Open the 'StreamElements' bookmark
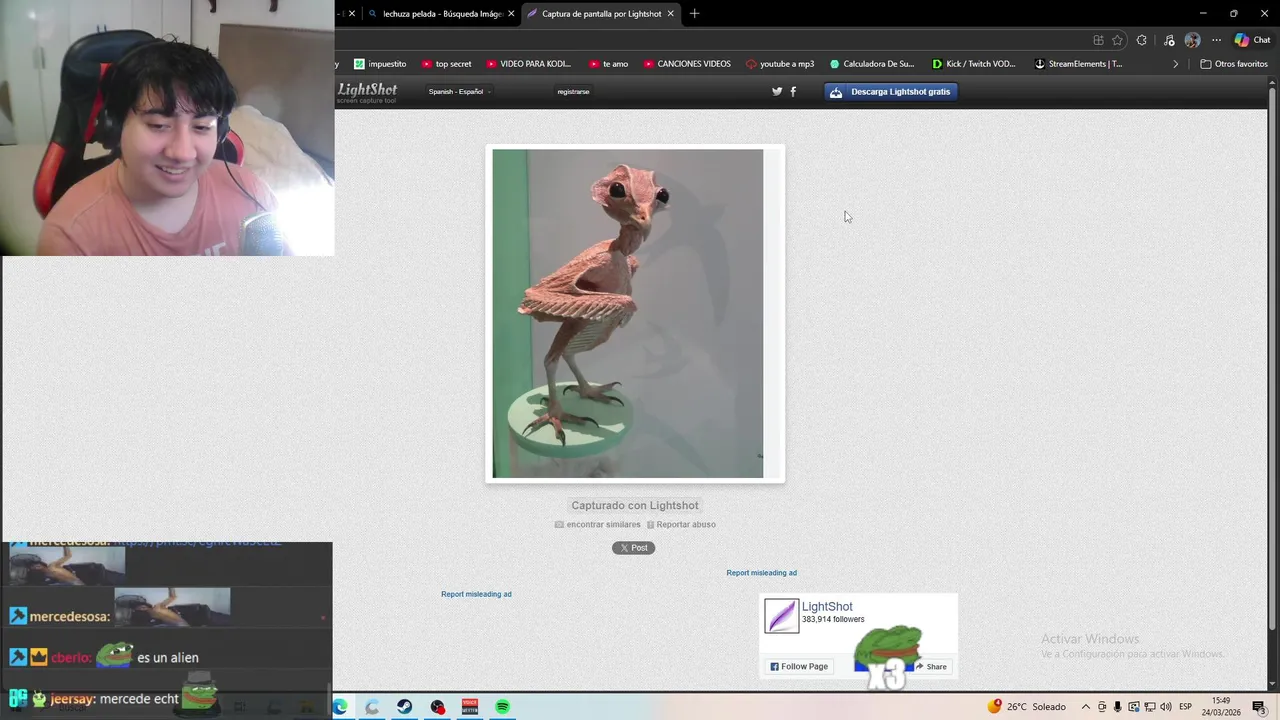 1078,64
